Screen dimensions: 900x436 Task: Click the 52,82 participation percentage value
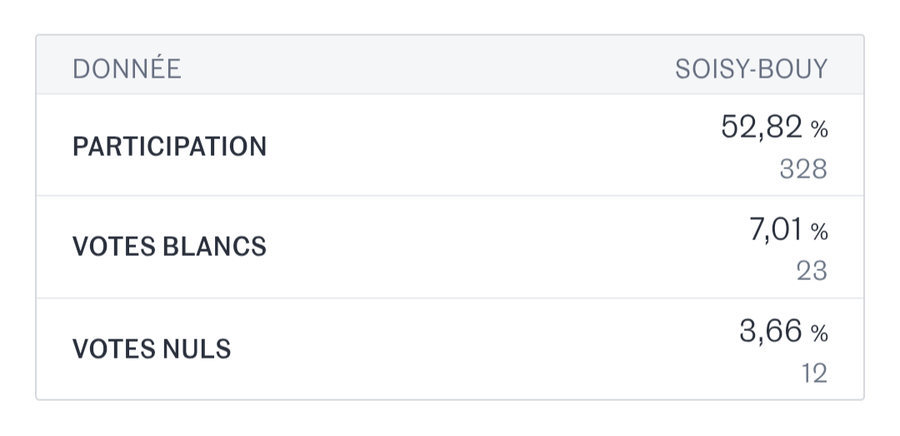click(762, 127)
